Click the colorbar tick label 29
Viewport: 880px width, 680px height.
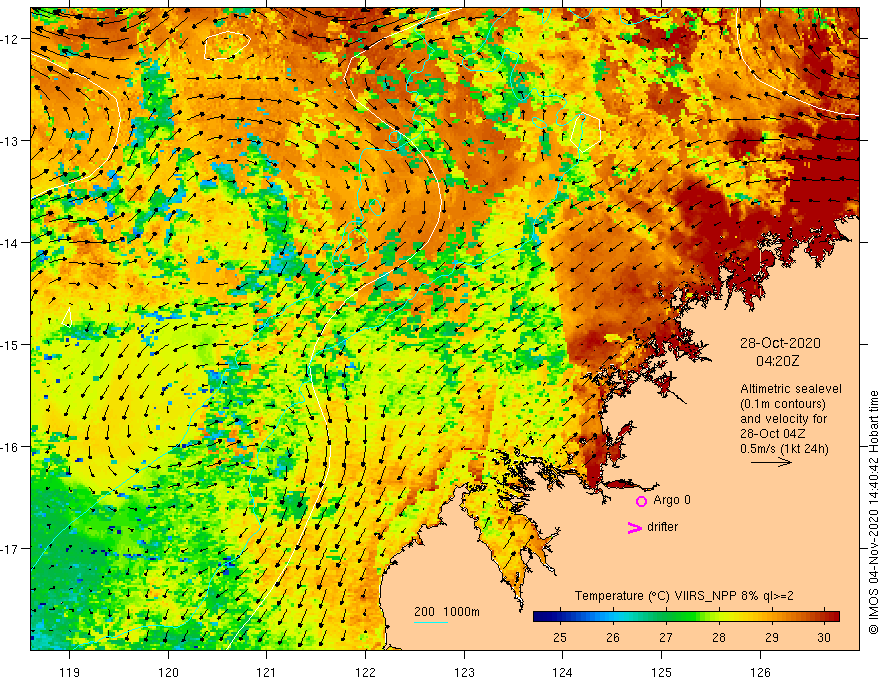[x=772, y=637]
